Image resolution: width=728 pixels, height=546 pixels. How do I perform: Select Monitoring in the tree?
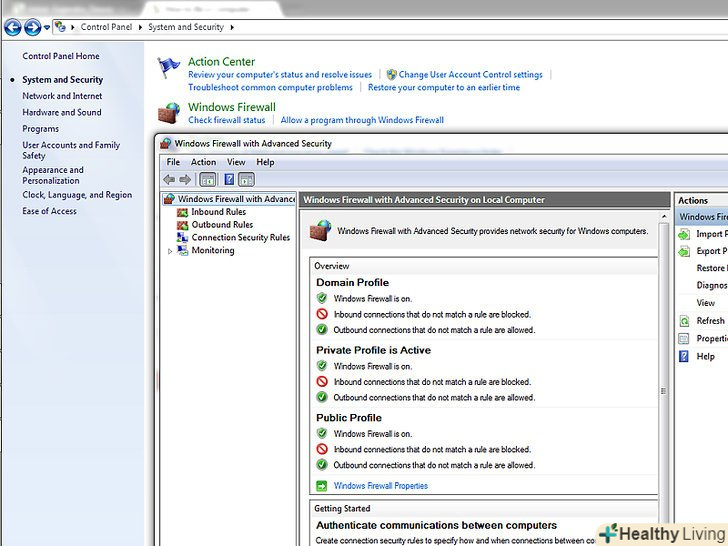point(213,250)
